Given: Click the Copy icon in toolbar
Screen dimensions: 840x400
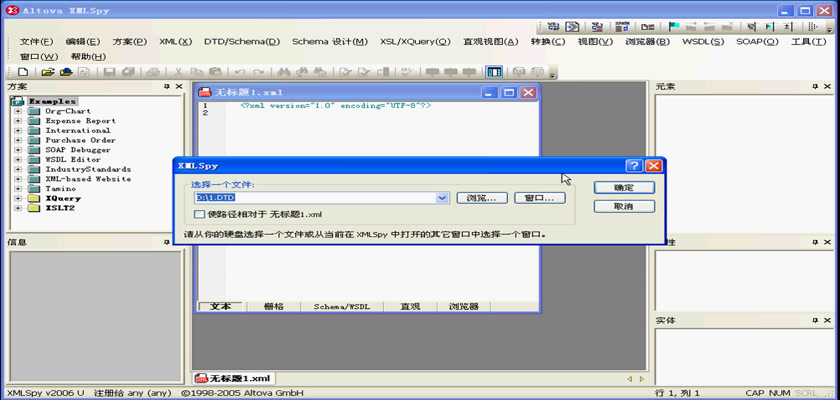Looking at the screenshot, I should 197,72.
